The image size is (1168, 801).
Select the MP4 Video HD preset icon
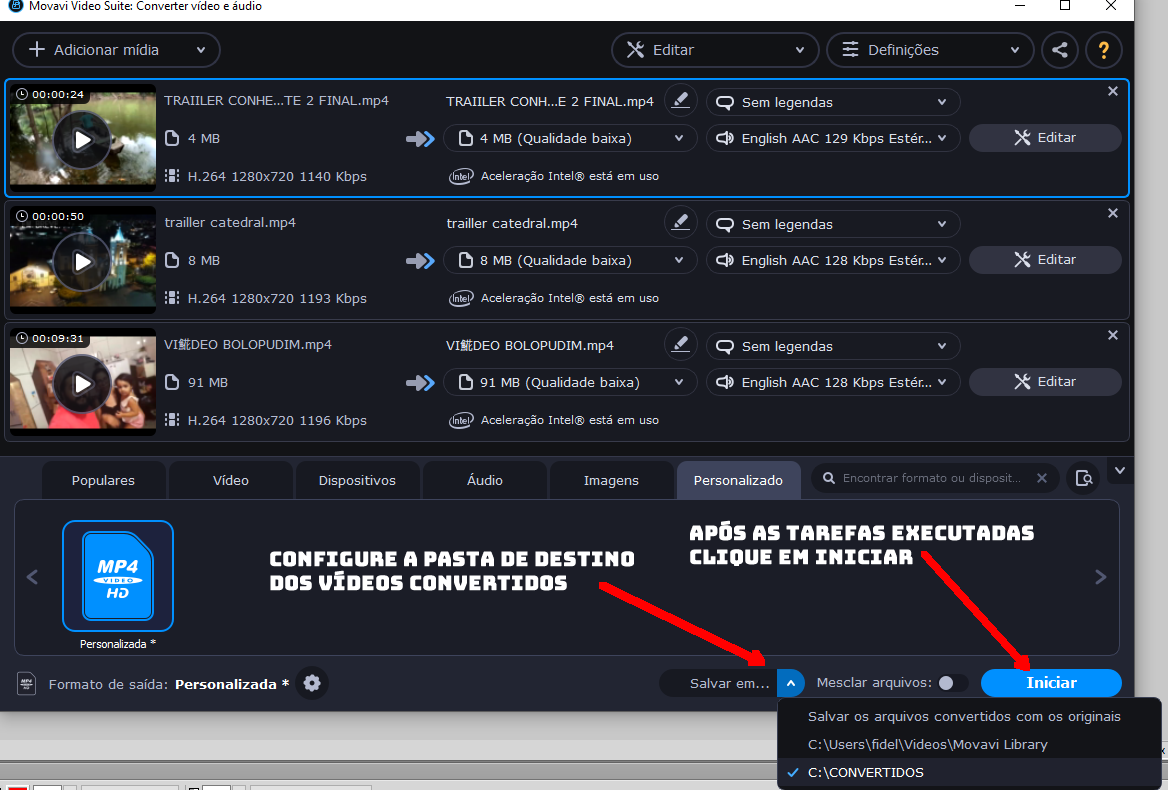tap(118, 576)
